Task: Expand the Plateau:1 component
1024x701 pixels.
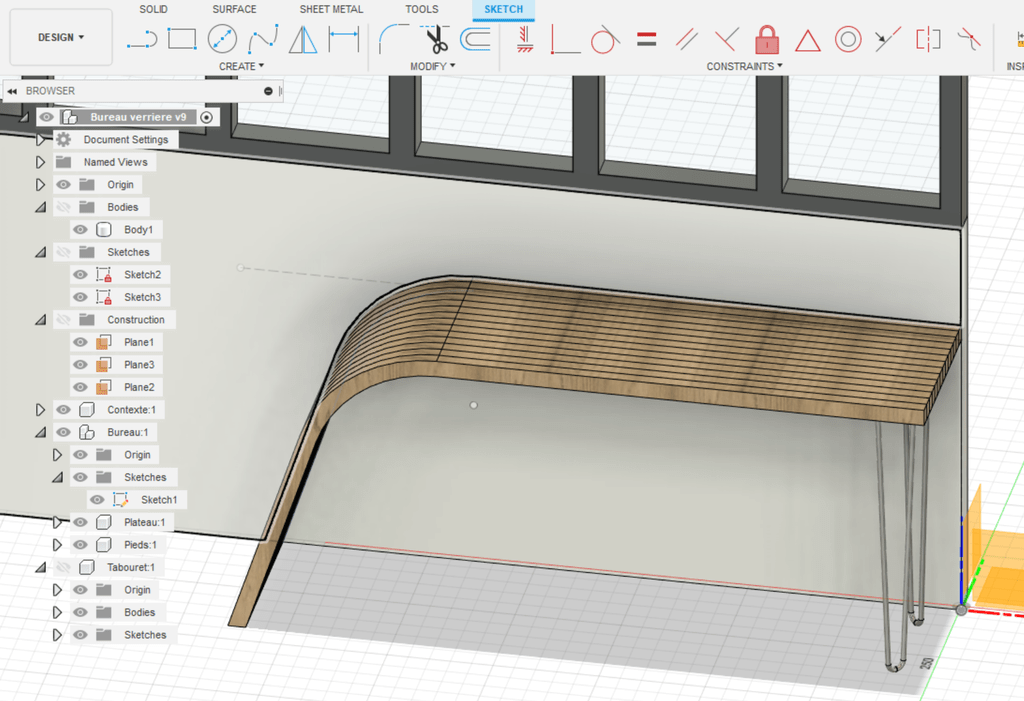Action: coord(57,522)
